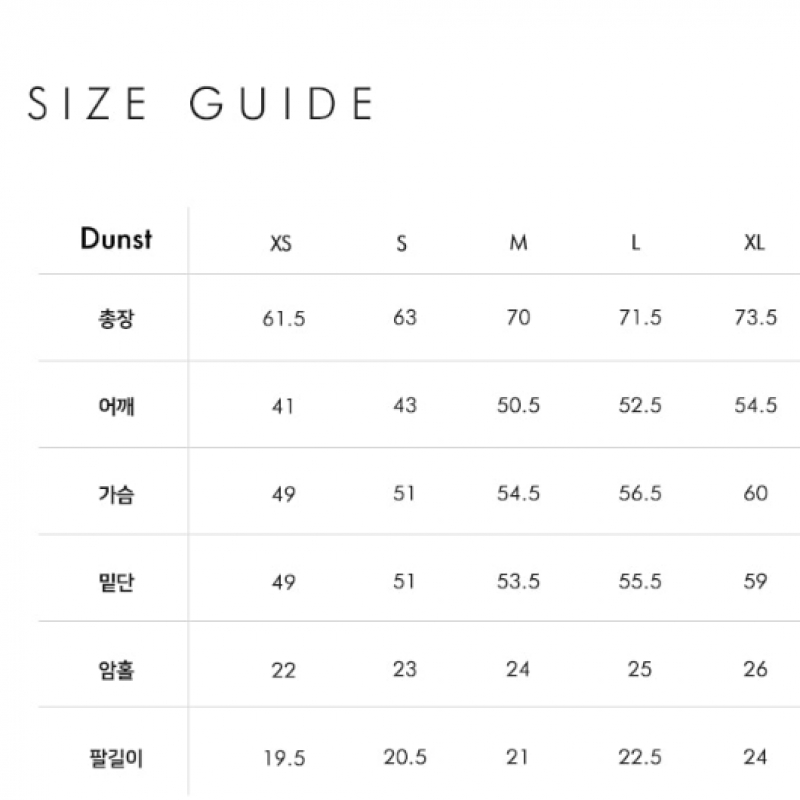Click the 가슴 row label
Viewport: 800px width, 800px height.
coord(116,494)
